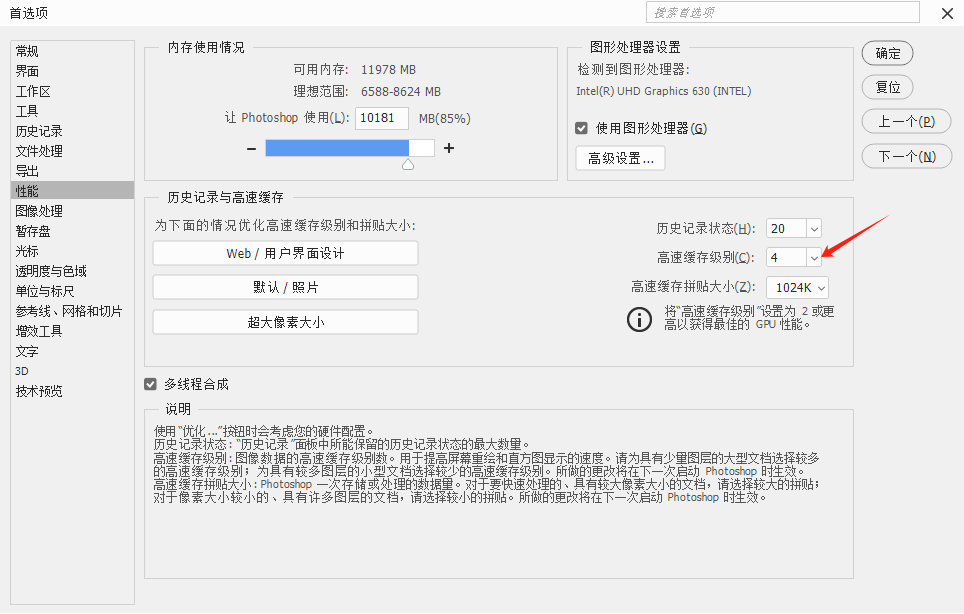Switch to 暂存盘 preferences
Viewport: 964px width, 614px height.
[33, 231]
